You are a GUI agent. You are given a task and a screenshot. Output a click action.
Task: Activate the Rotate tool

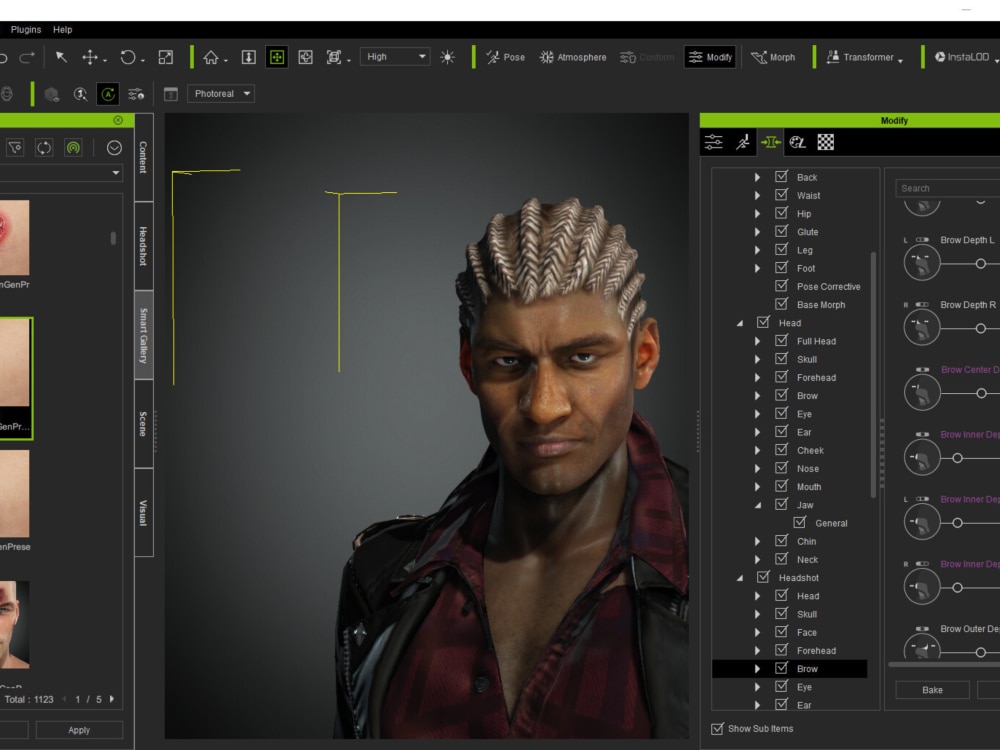pos(128,57)
